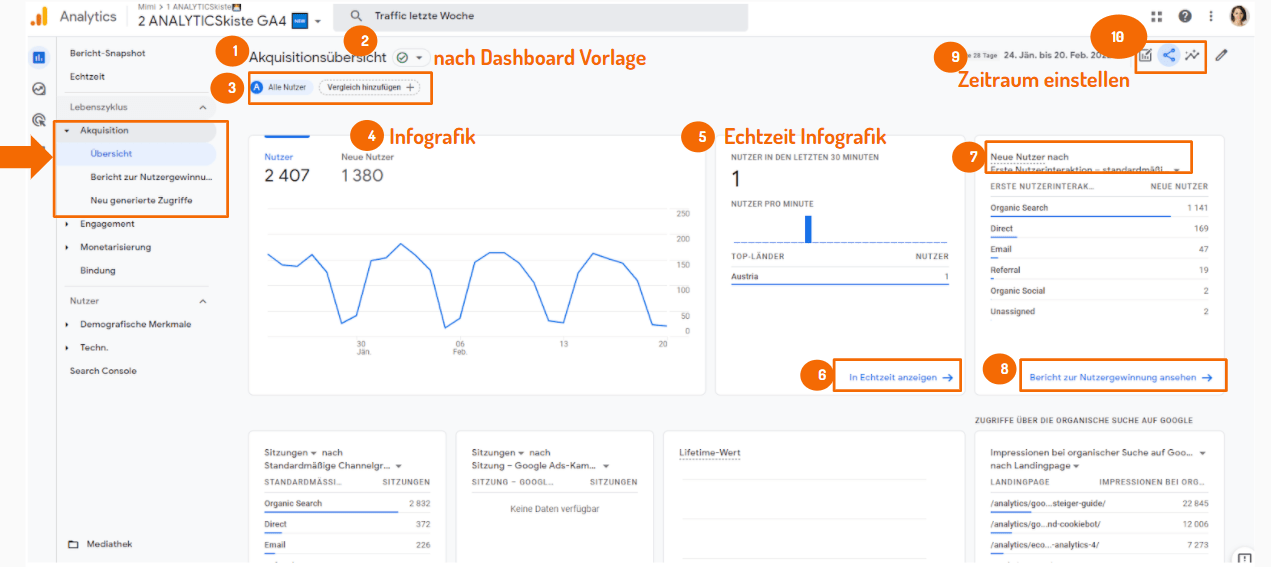Image resolution: width=1271 pixels, height=567 pixels.
Task: Click the Google apps grid icon
Action: coord(1157,17)
